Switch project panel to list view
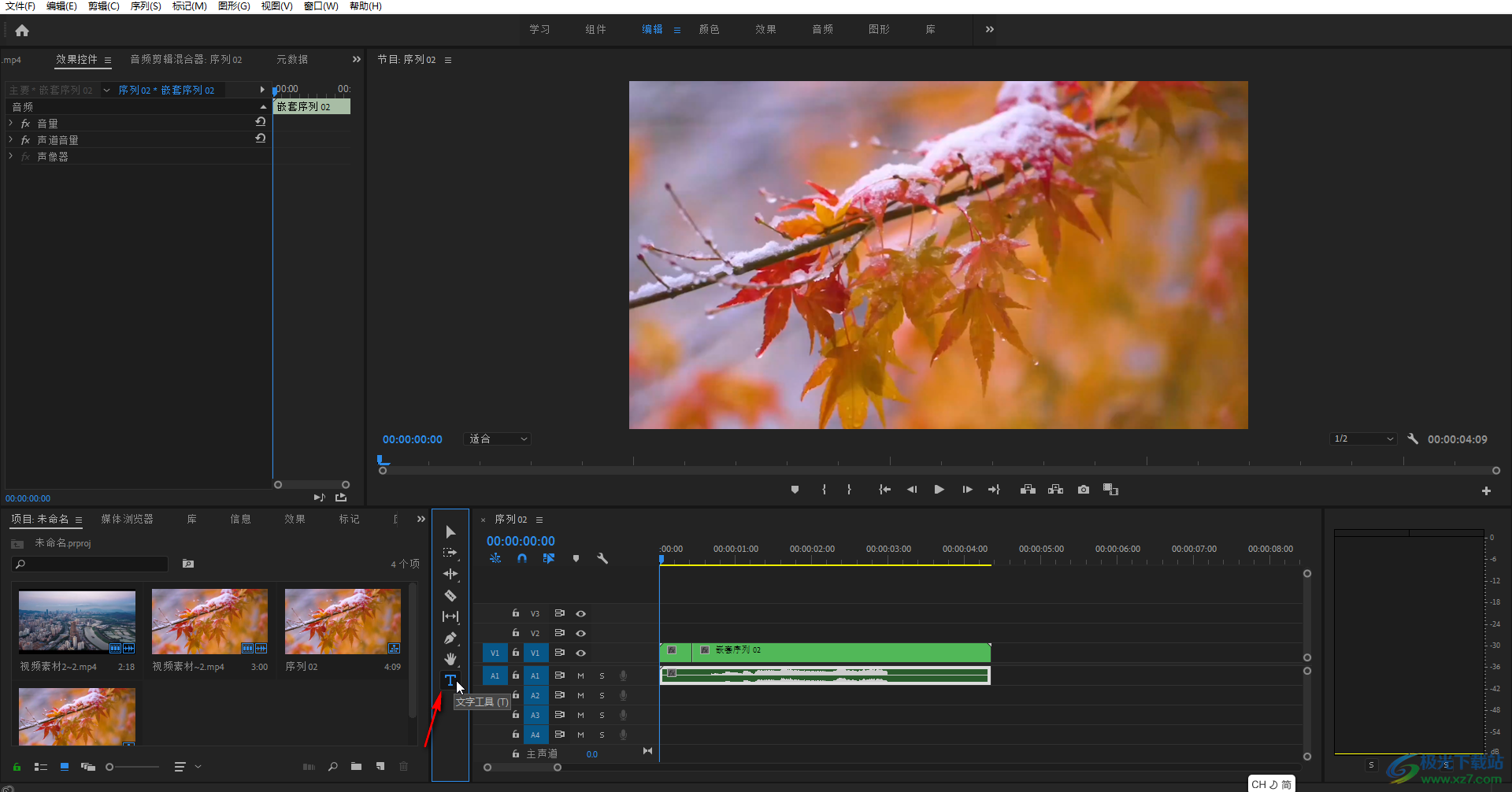The height and width of the screenshot is (792, 1512). click(41, 766)
